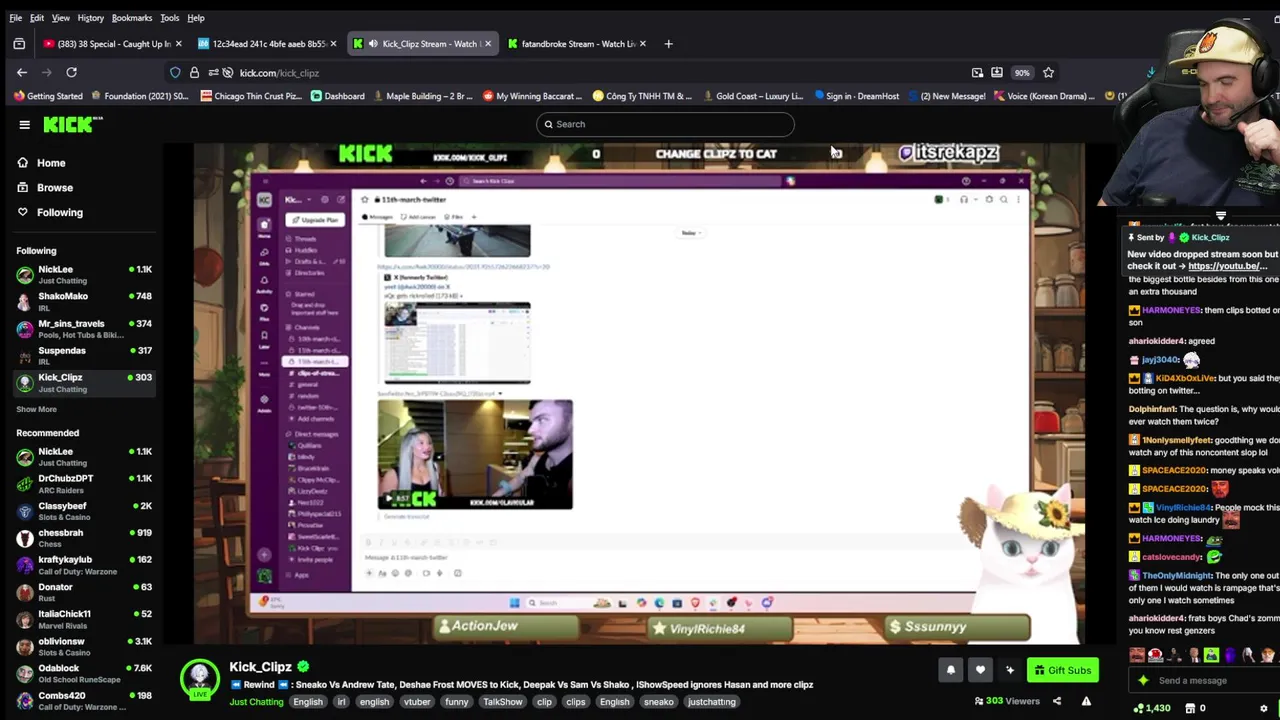Click shield tracking protection icon

pos(175,72)
